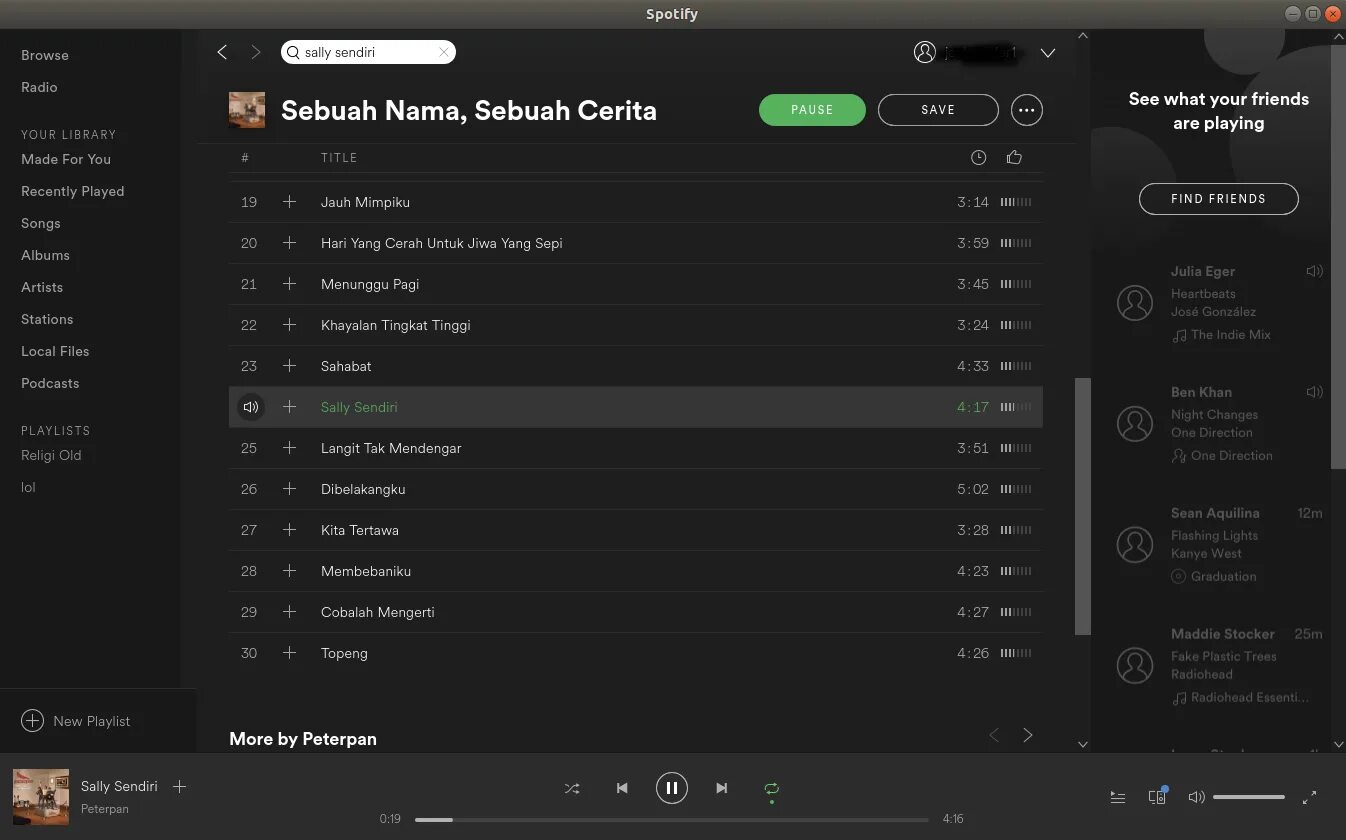Add Sally Sendiri row's plus icon
The image size is (1346, 840).
click(289, 407)
